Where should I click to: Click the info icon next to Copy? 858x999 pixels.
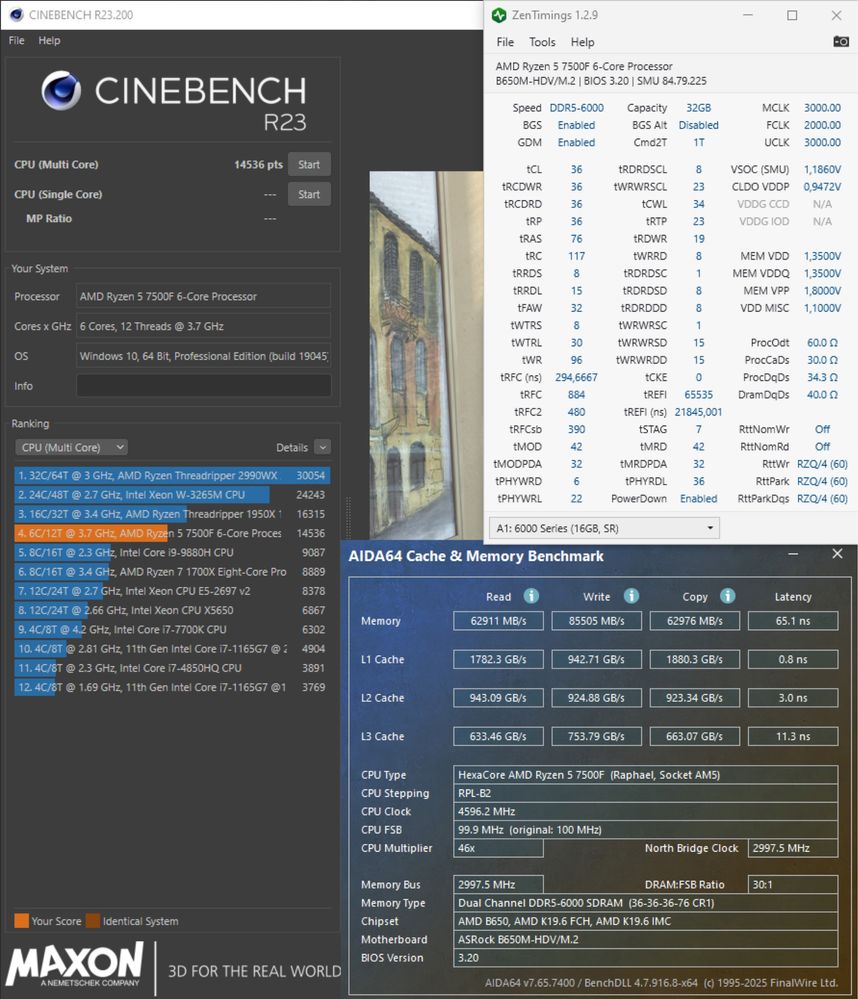point(727,596)
